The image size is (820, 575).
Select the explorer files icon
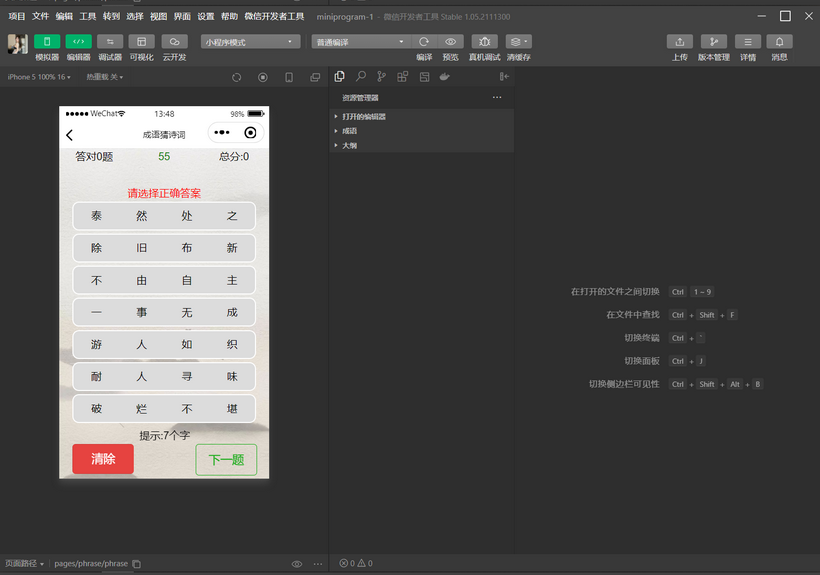pos(339,77)
